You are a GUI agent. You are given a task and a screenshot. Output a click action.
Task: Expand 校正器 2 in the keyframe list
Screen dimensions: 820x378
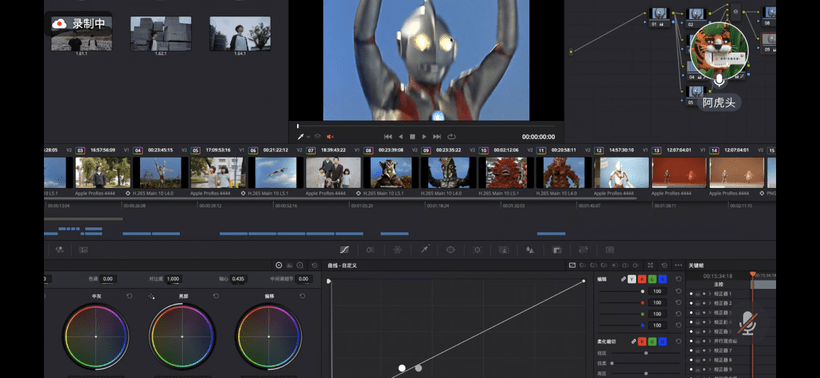click(x=710, y=303)
